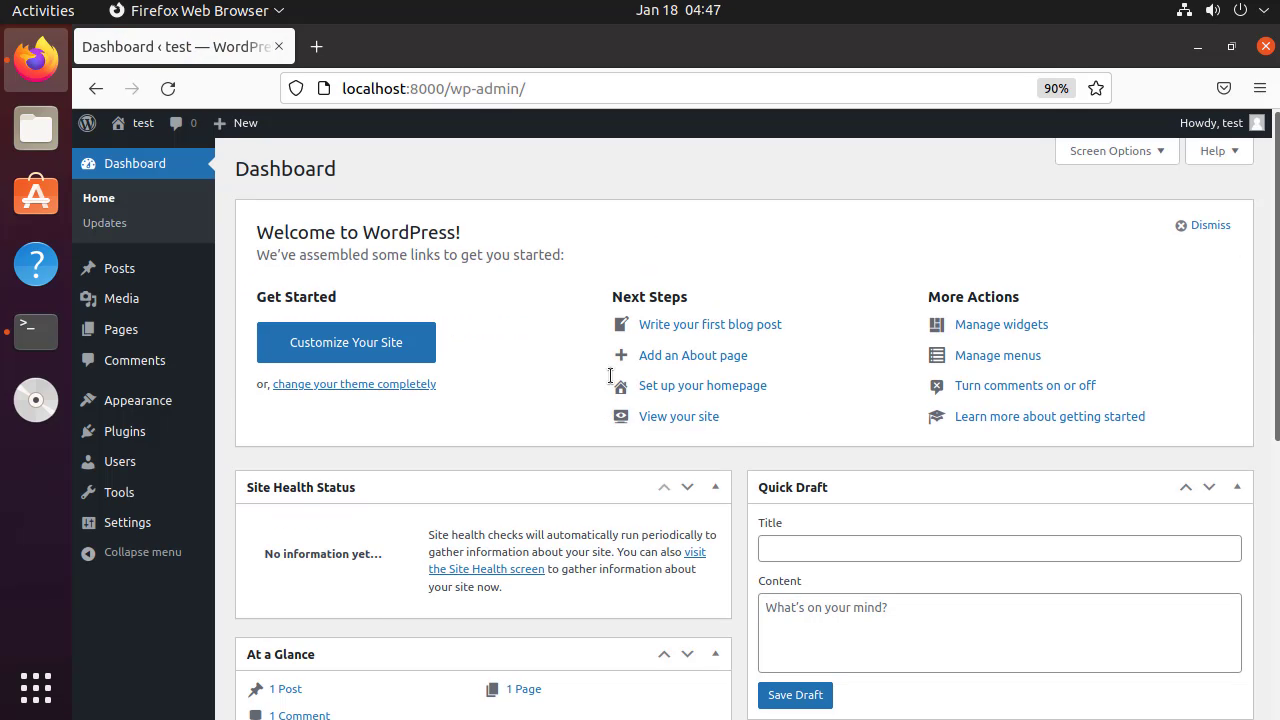Move Quick Draft widget up

1186,487
